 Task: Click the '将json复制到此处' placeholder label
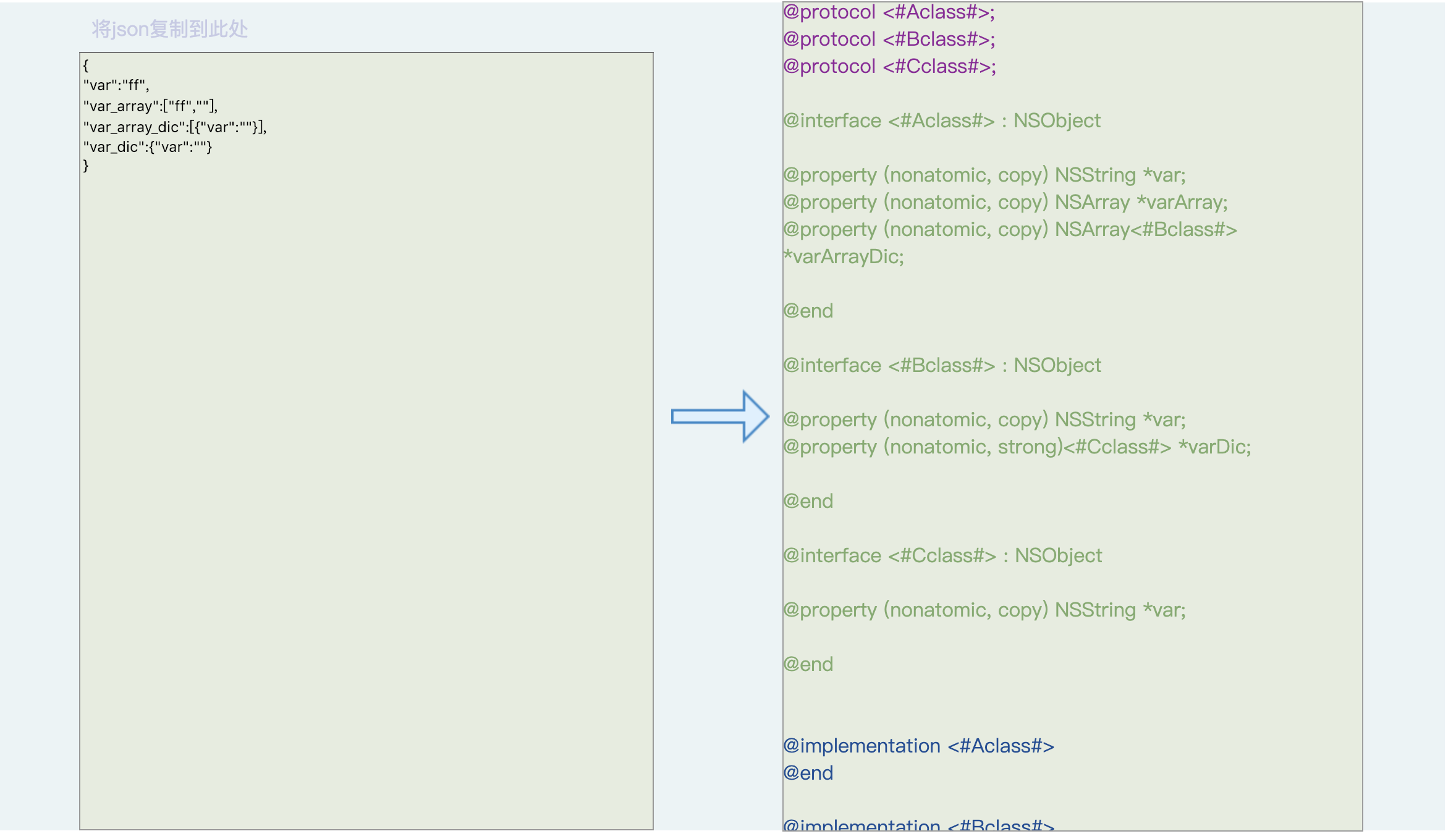[x=169, y=29]
